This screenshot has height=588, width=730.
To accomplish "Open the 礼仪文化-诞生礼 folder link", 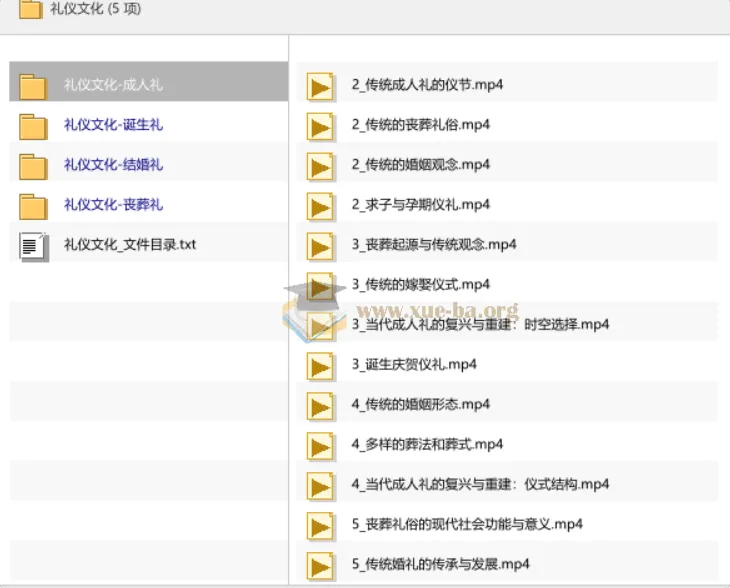I will tap(113, 125).
